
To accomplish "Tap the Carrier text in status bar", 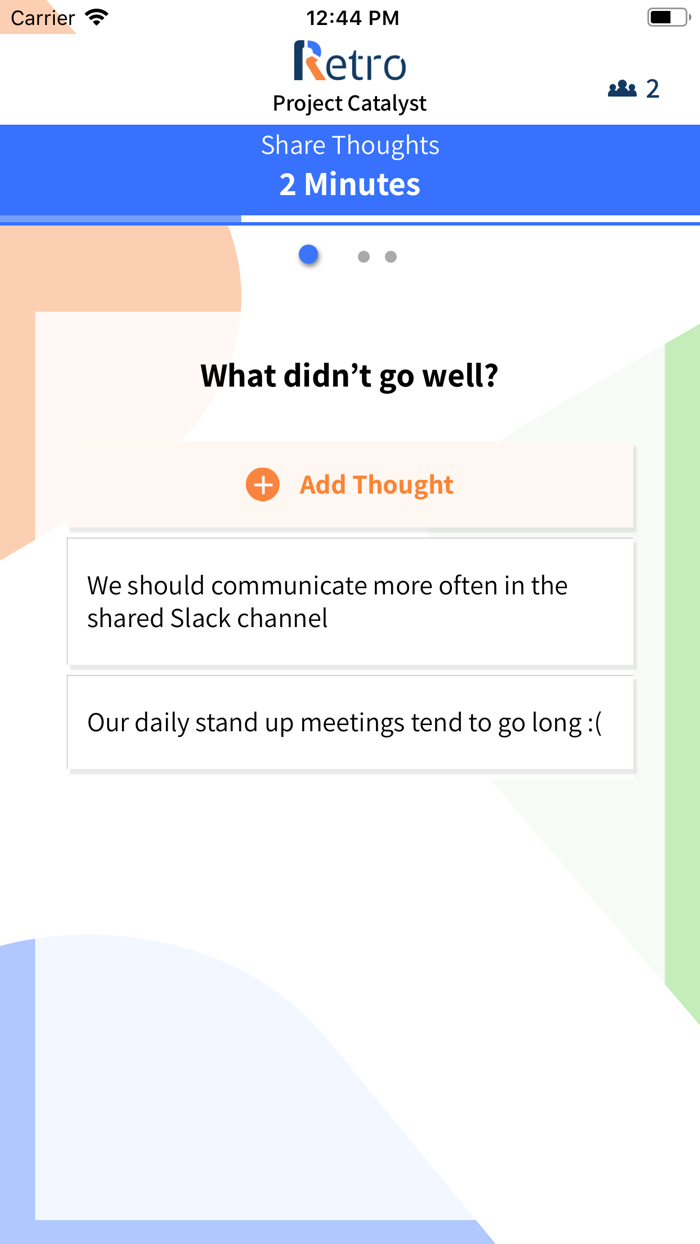I will [x=43, y=17].
